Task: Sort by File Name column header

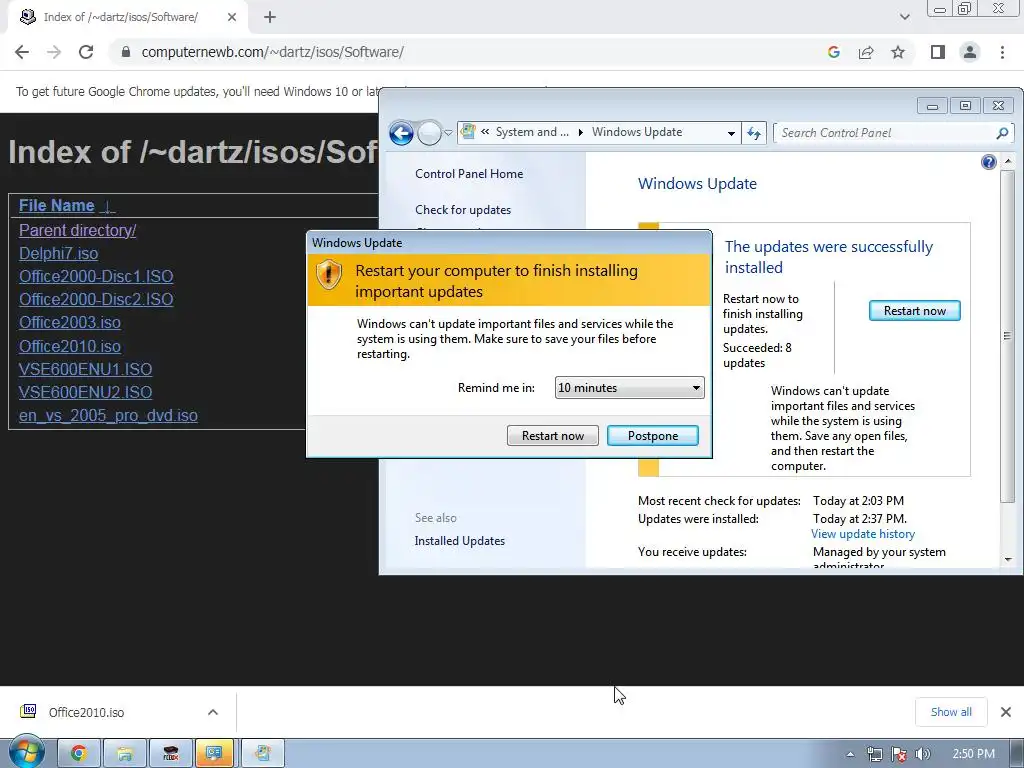Action: pos(57,206)
